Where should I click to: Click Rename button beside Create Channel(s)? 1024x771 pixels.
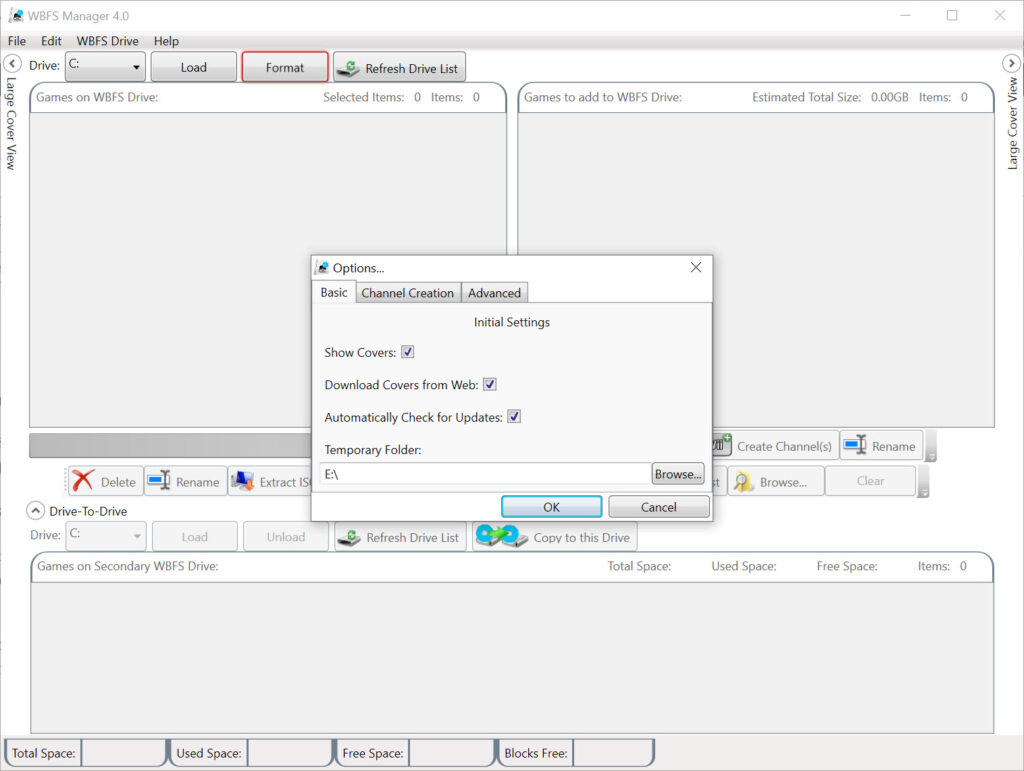coord(881,446)
